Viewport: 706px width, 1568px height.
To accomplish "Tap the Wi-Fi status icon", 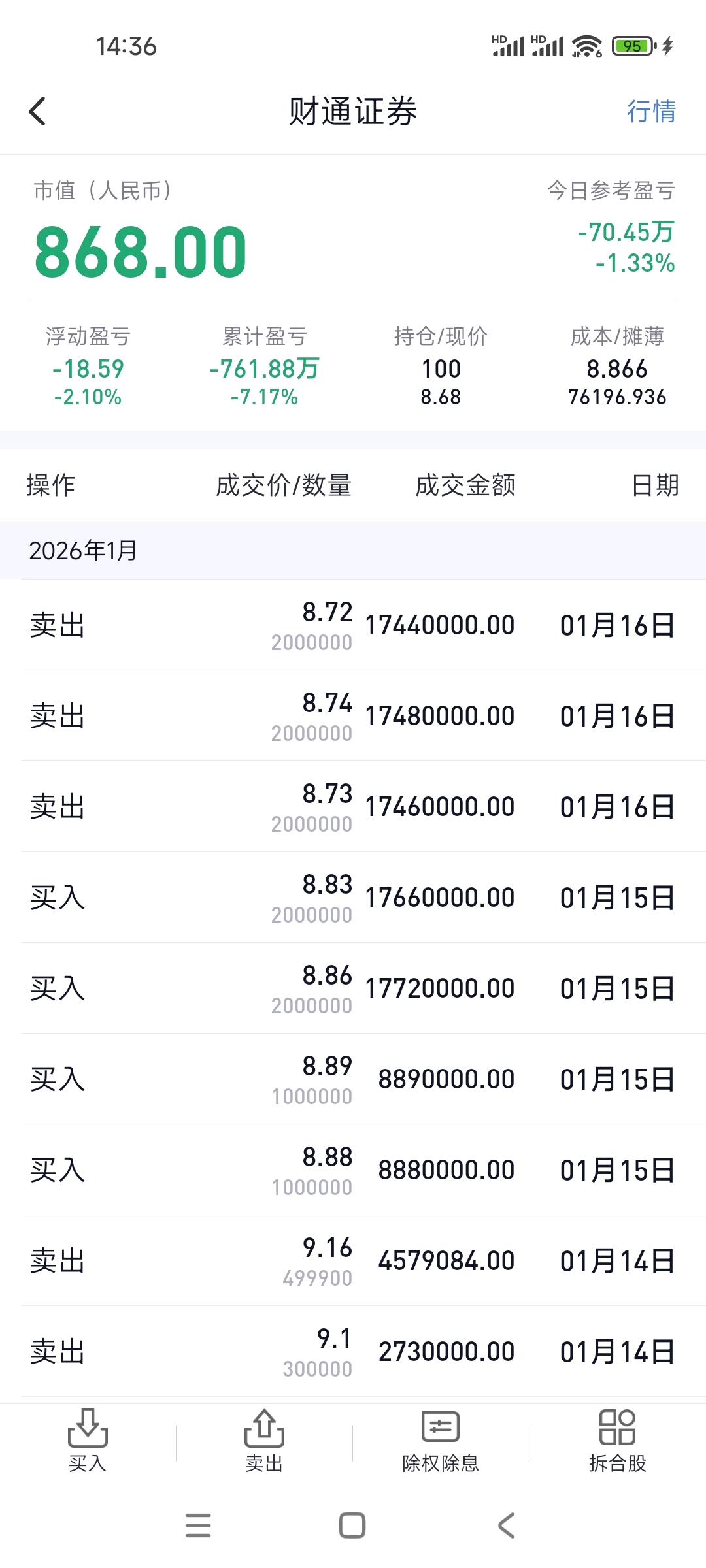I will click(587, 46).
